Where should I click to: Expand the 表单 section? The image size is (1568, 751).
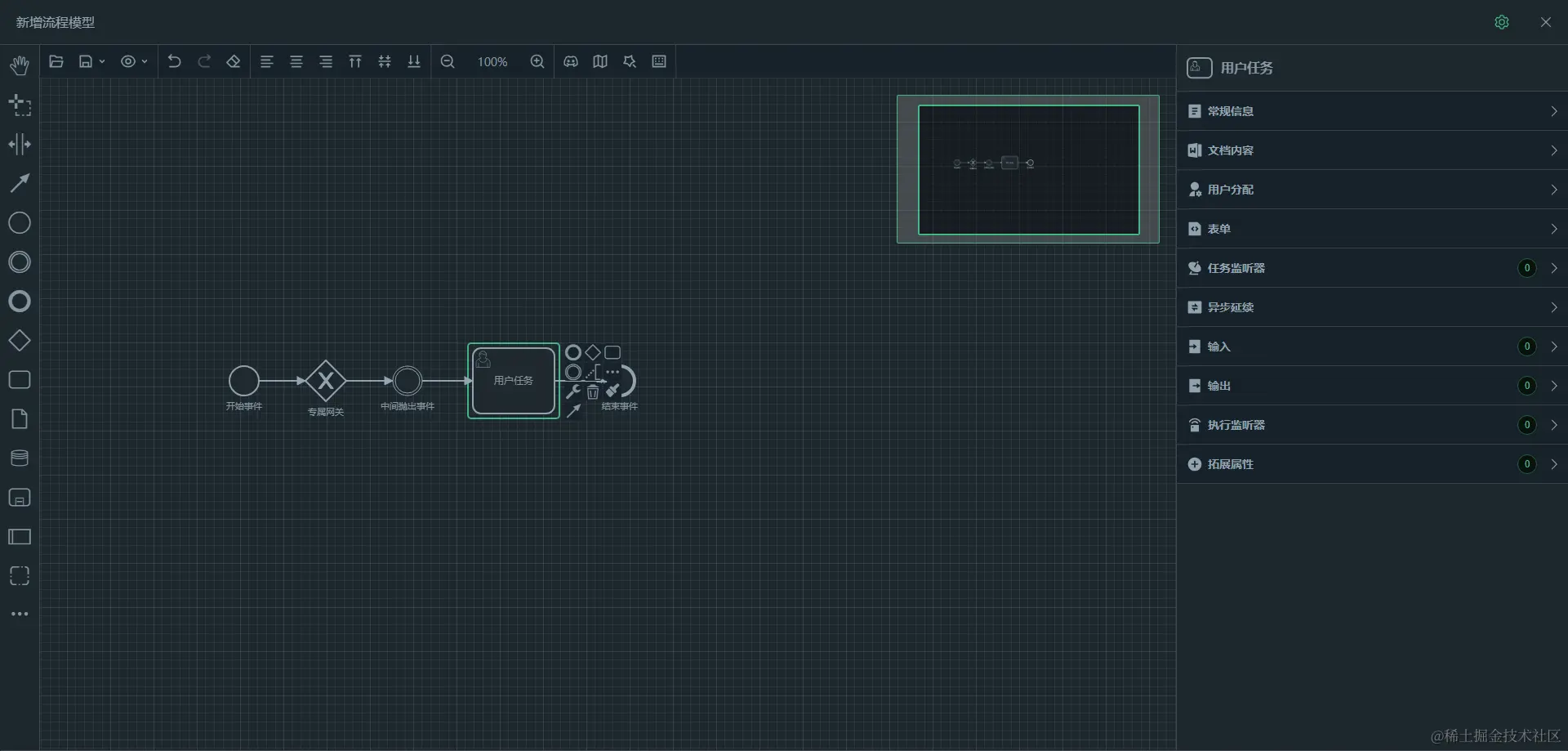1372,229
